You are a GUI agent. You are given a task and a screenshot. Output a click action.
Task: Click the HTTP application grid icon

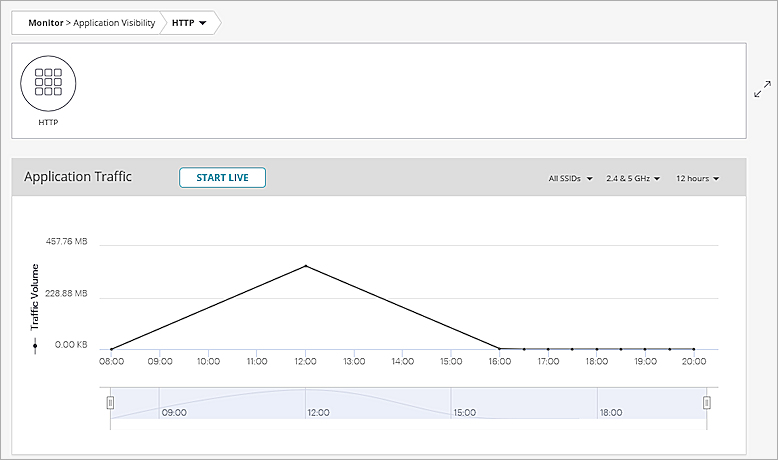click(48, 83)
